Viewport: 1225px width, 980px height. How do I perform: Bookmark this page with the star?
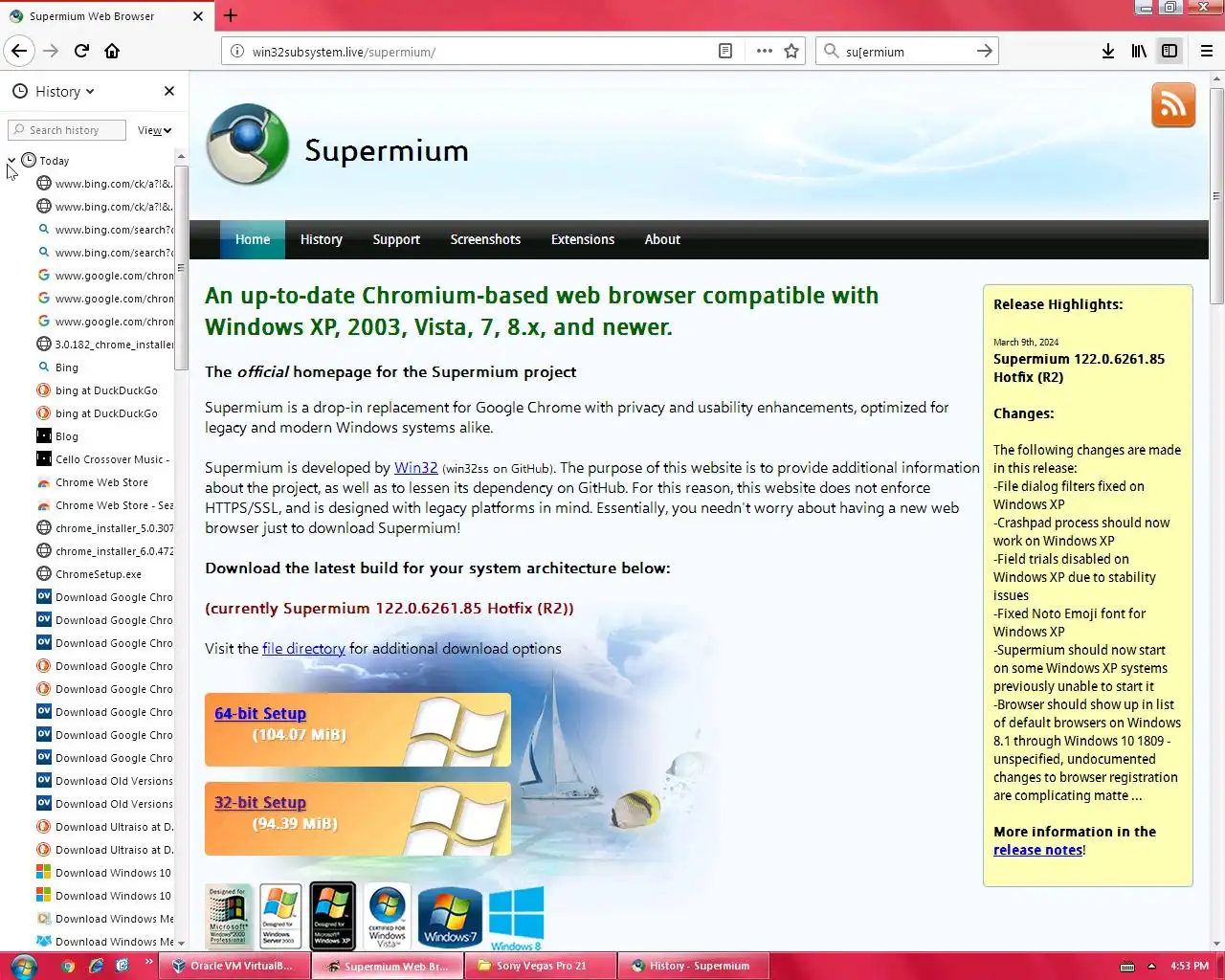[791, 51]
